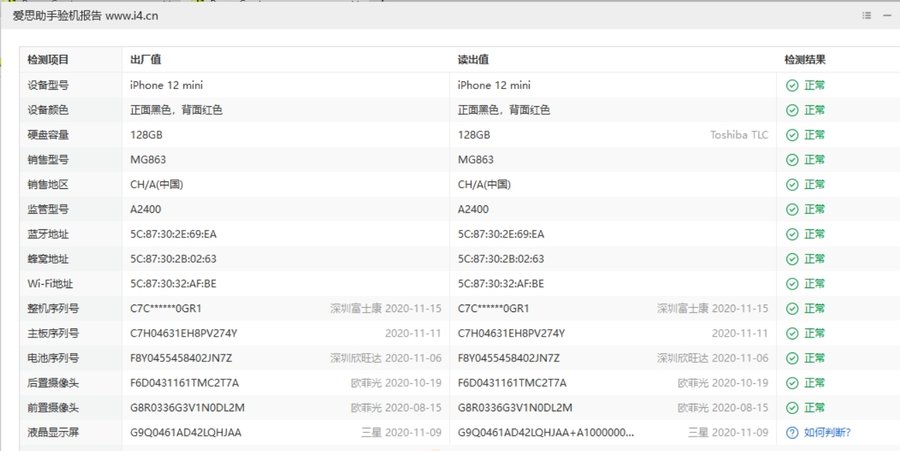Screen dimensions: 900x451
Task: Click the factory serial C7C******0GR1
Action: [x=166, y=309]
